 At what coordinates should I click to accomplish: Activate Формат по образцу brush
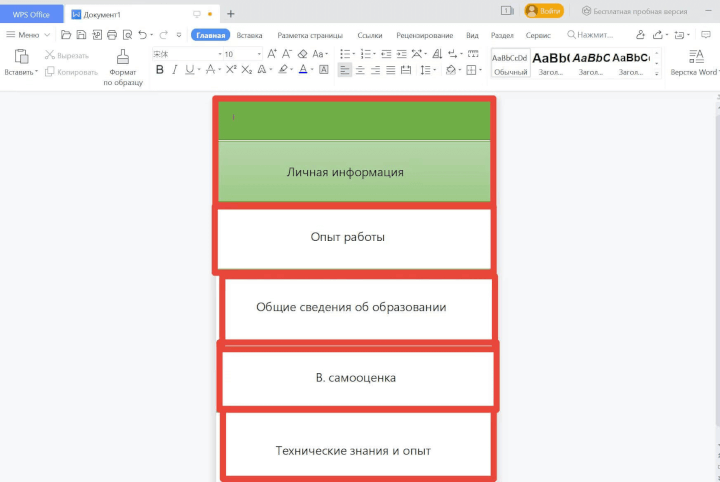[x=123, y=67]
